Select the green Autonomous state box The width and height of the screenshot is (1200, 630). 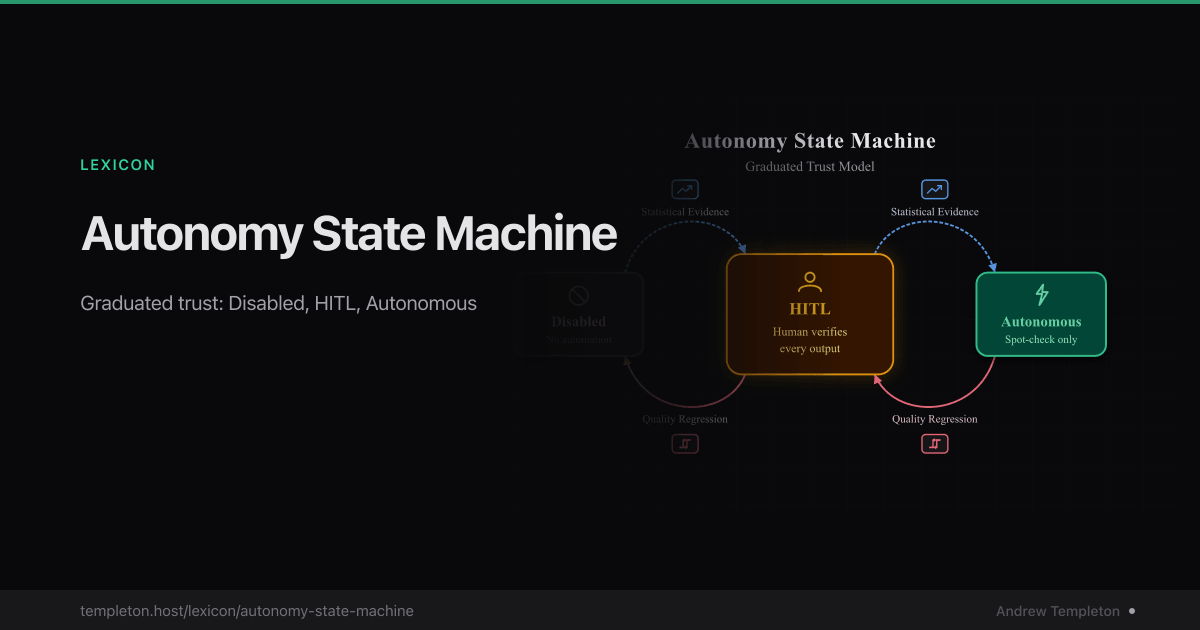click(x=1041, y=314)
